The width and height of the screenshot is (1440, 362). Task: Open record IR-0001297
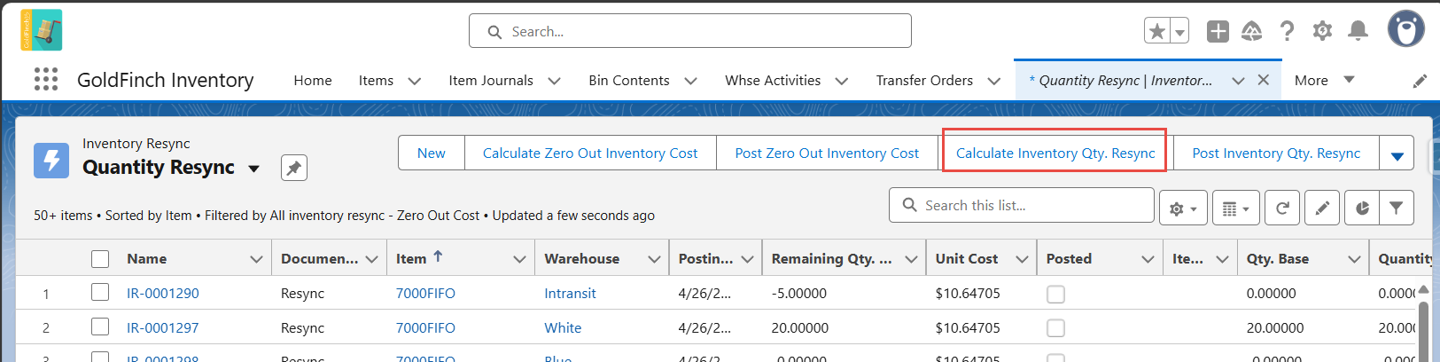pos(163,328)
